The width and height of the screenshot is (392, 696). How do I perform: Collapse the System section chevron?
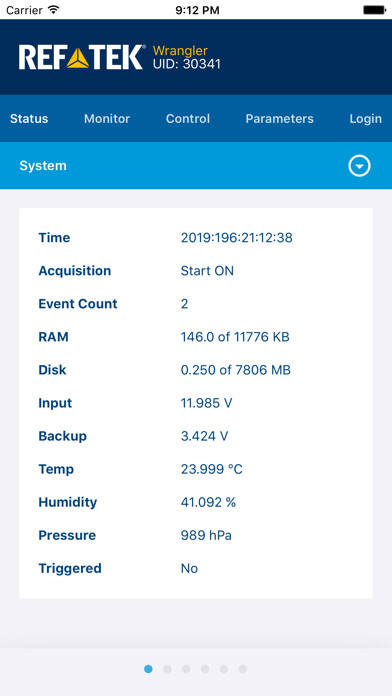coord(359,166)
